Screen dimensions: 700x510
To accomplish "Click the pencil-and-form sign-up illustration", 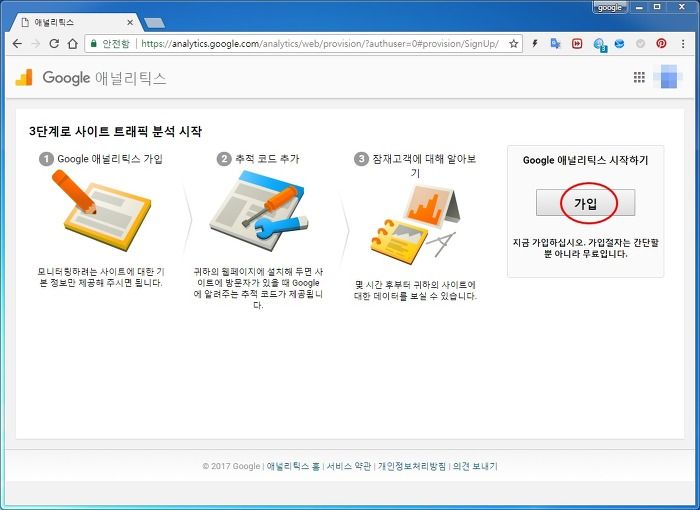I will [101, 210].
